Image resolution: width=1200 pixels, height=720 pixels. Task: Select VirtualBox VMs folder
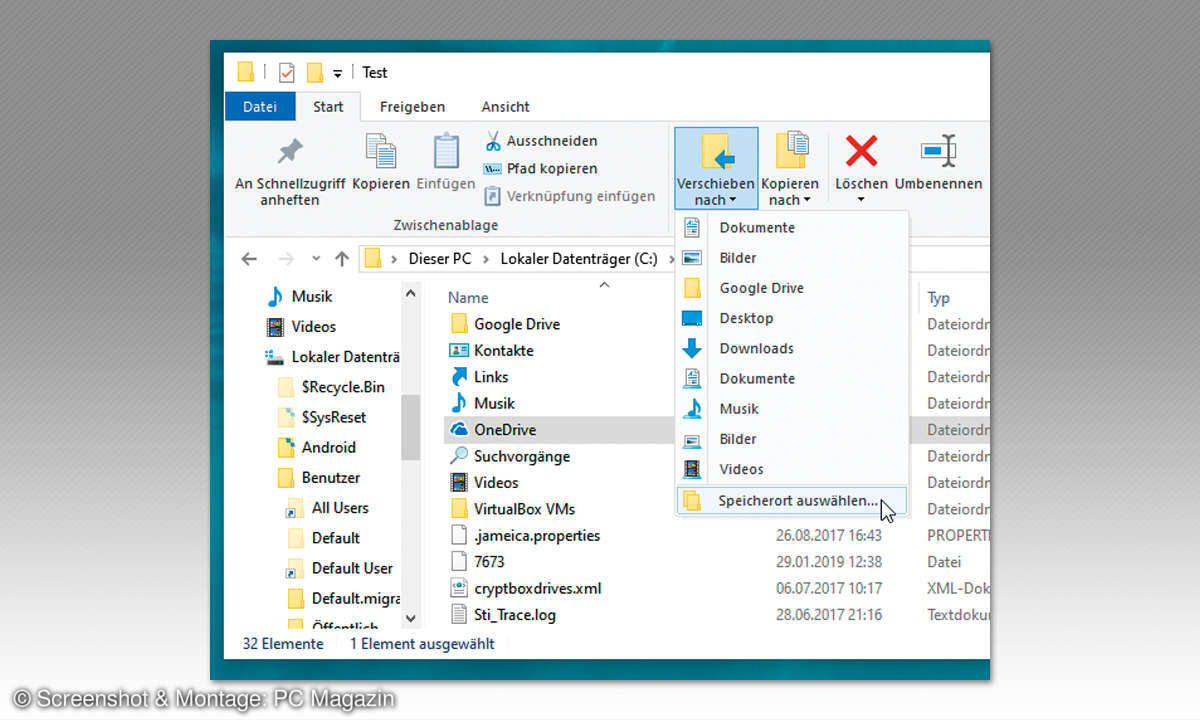click(x=512, y=509)
